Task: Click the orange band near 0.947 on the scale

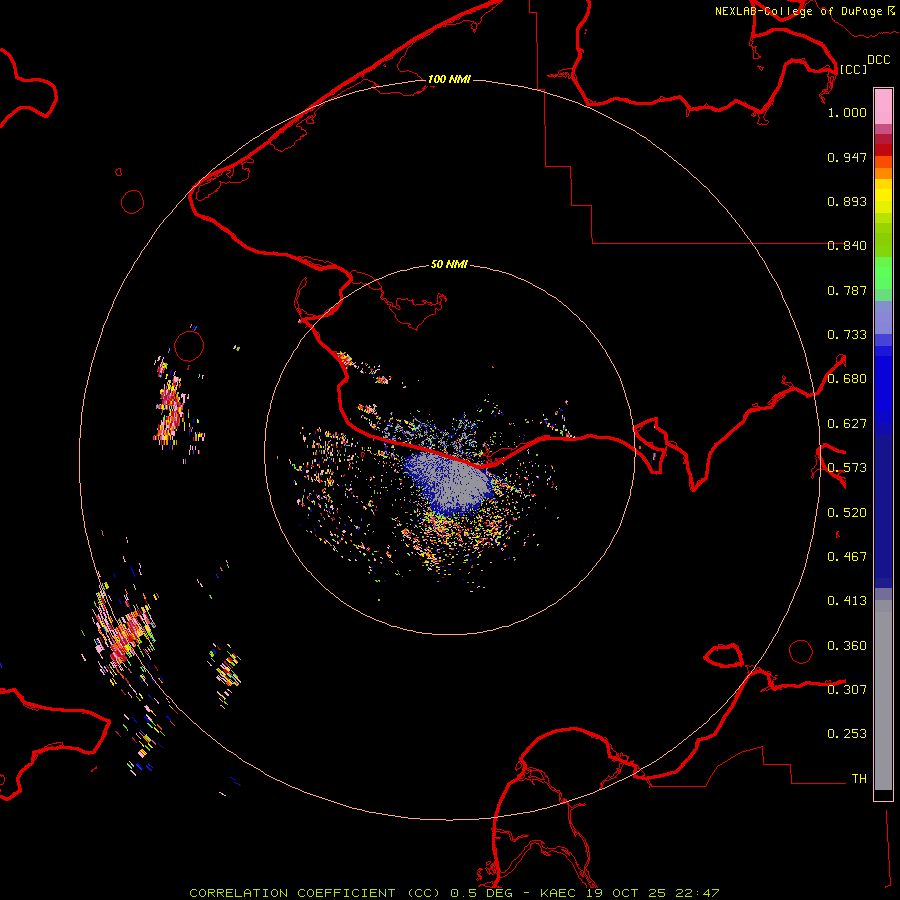Action: pos(883,163)
